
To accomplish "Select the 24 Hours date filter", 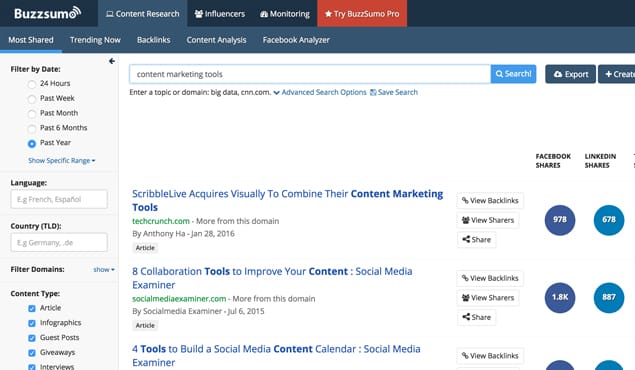I will [32, 84].
